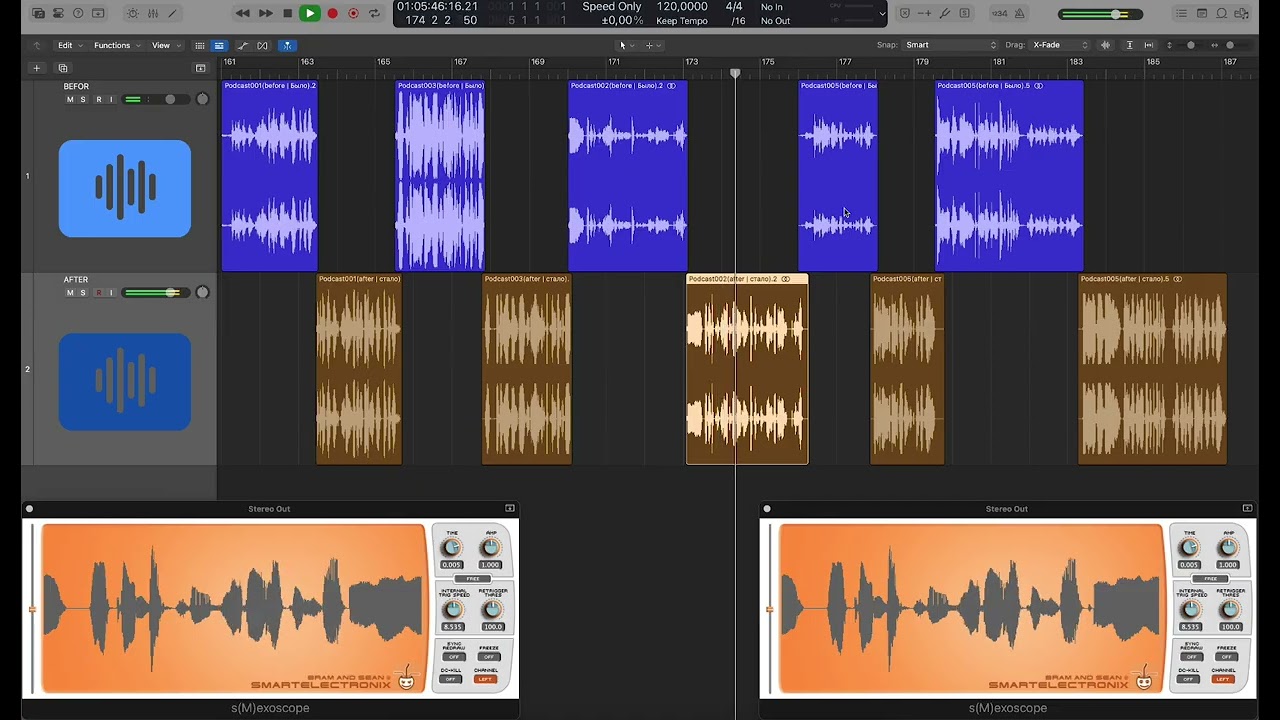Open the Editors pane
This screenshot has height=720, width=1280.
(173, 14)
